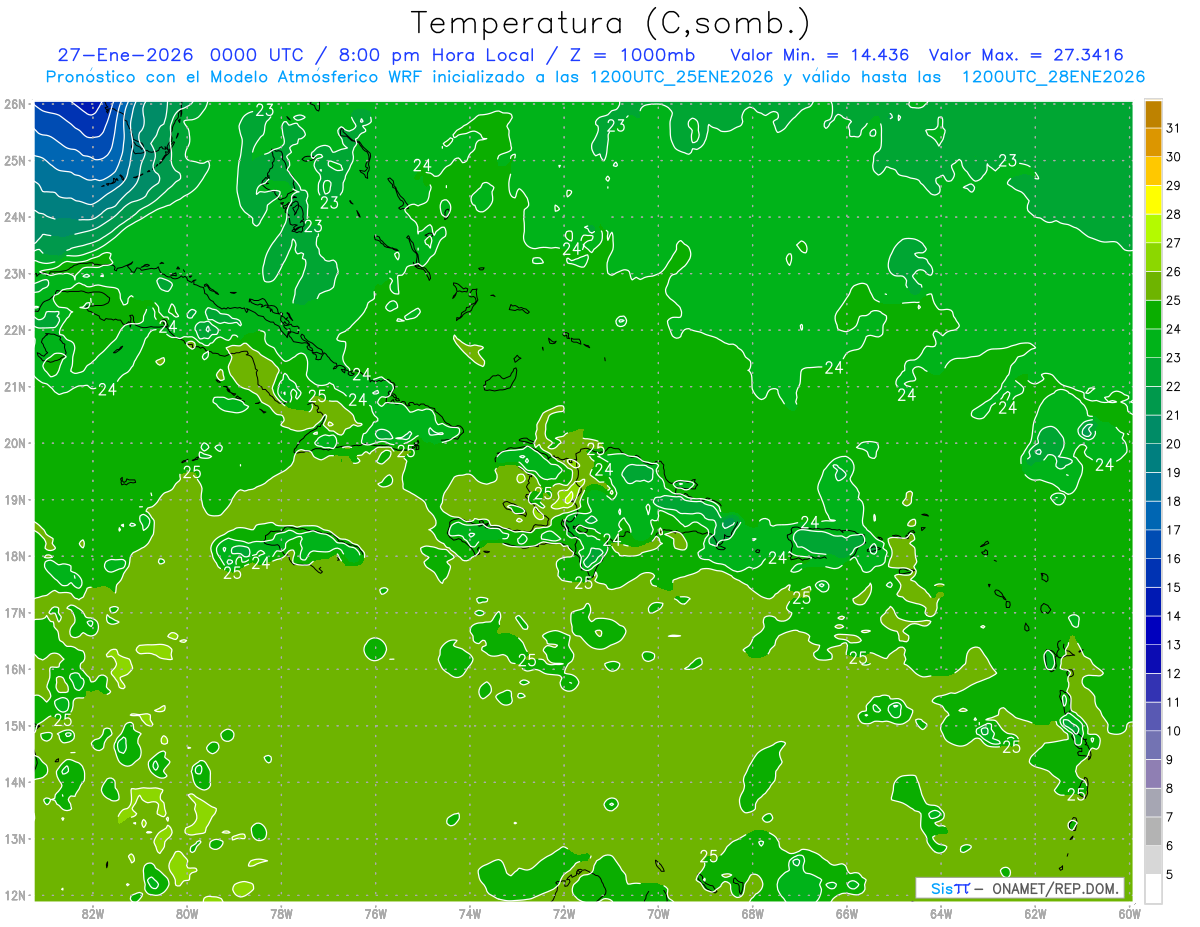Click the brown-orange swatch atop the color scale
The image size is (1200, 927).
pos(1153,114)
